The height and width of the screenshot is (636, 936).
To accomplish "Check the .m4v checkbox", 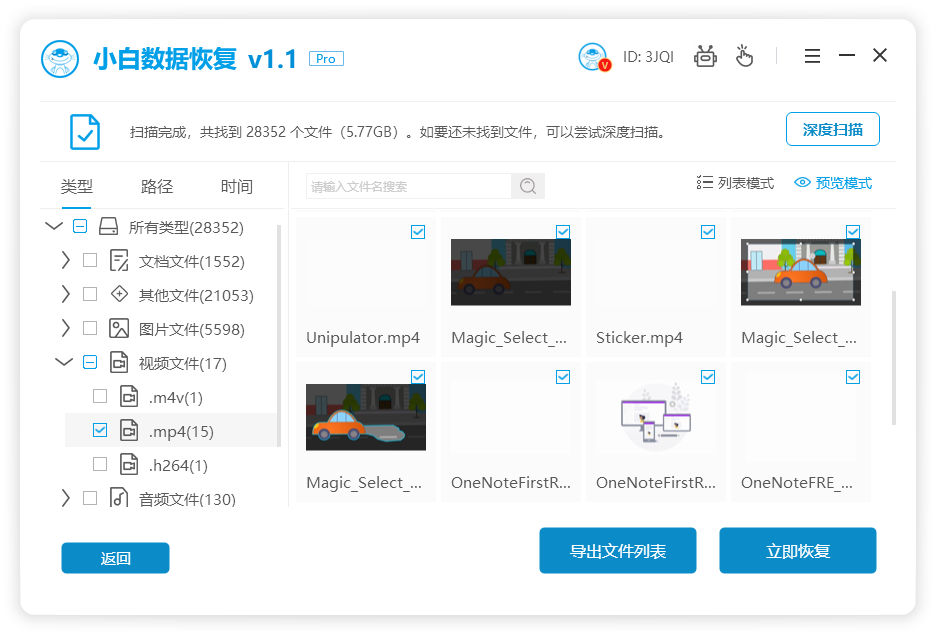I will click(100, 397).
